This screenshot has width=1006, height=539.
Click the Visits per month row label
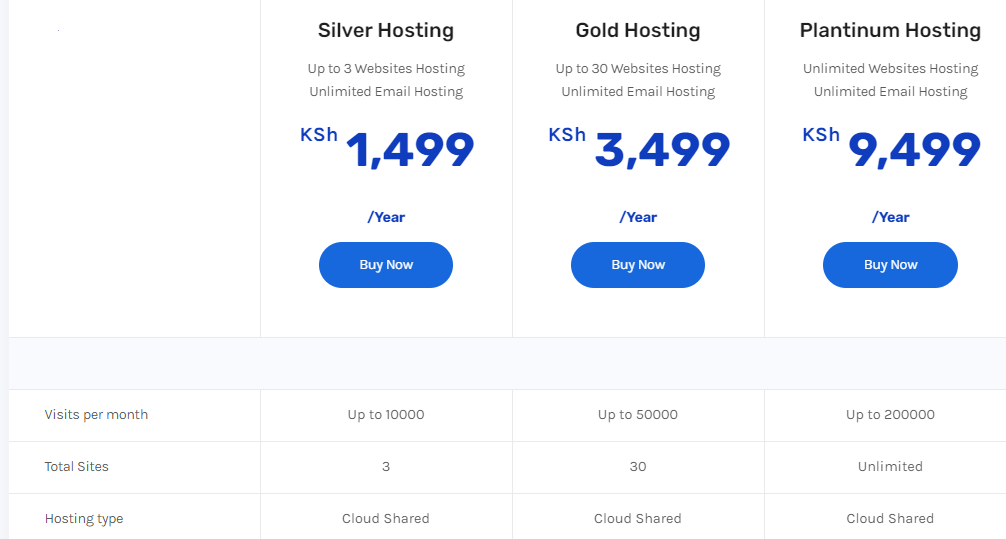coord(96,415)
